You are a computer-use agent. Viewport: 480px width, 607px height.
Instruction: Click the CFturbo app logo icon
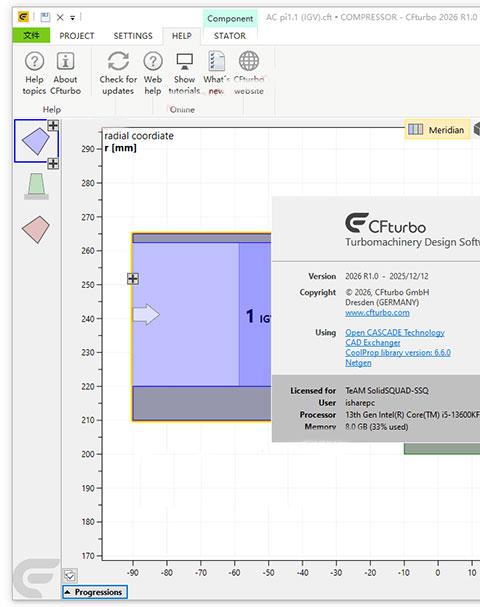click(x=23, y=17)
